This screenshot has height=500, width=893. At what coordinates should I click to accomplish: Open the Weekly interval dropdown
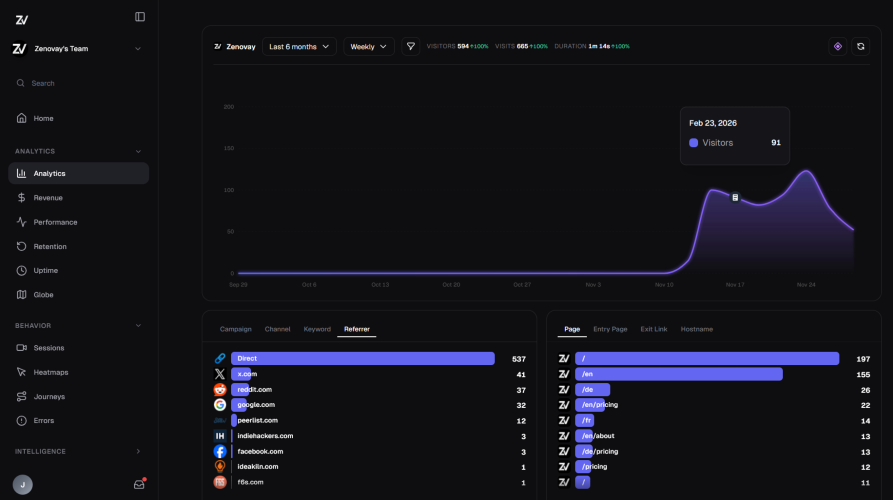(368, 46)
